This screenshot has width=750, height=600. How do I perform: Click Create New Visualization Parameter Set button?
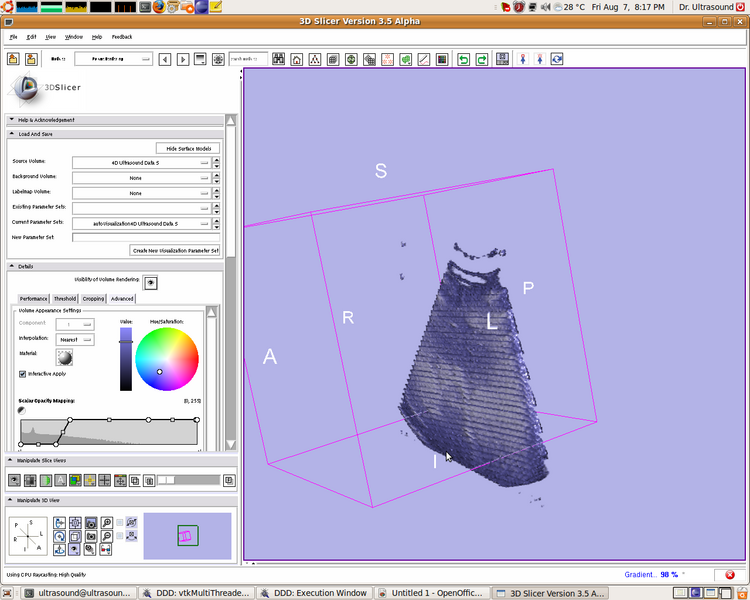(175, 250)
